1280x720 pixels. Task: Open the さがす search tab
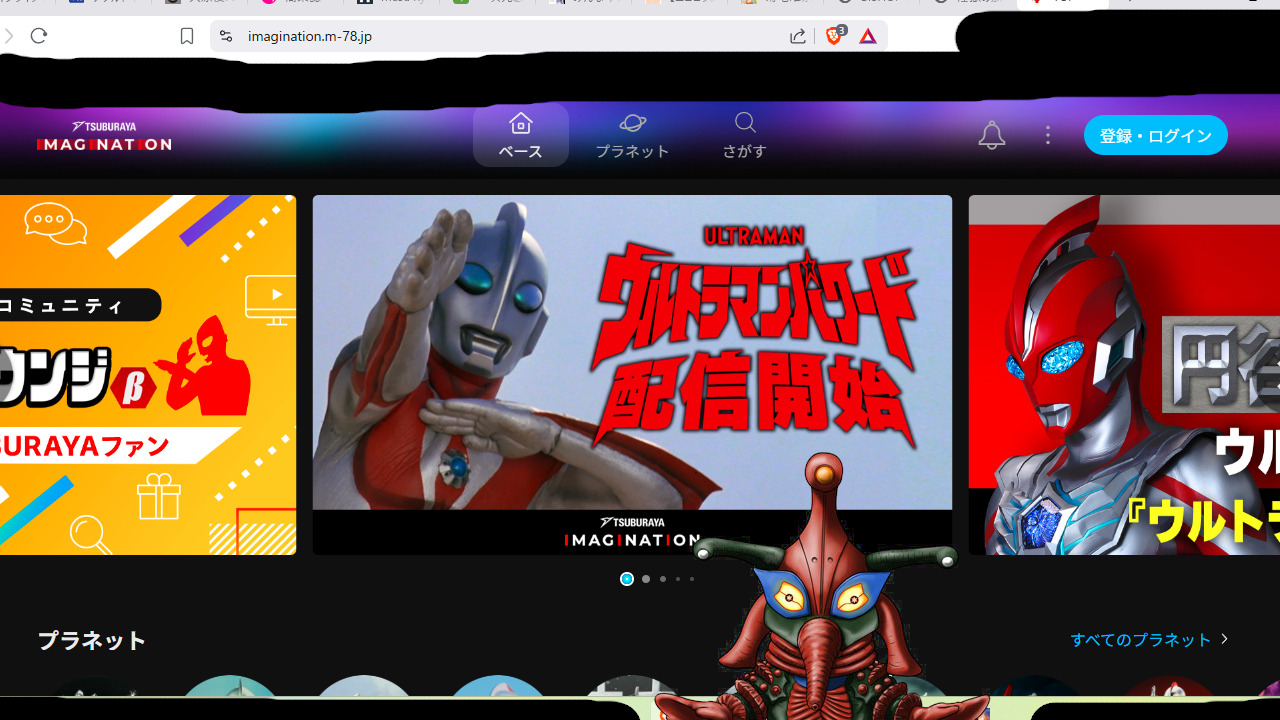[x=745, y=135]
